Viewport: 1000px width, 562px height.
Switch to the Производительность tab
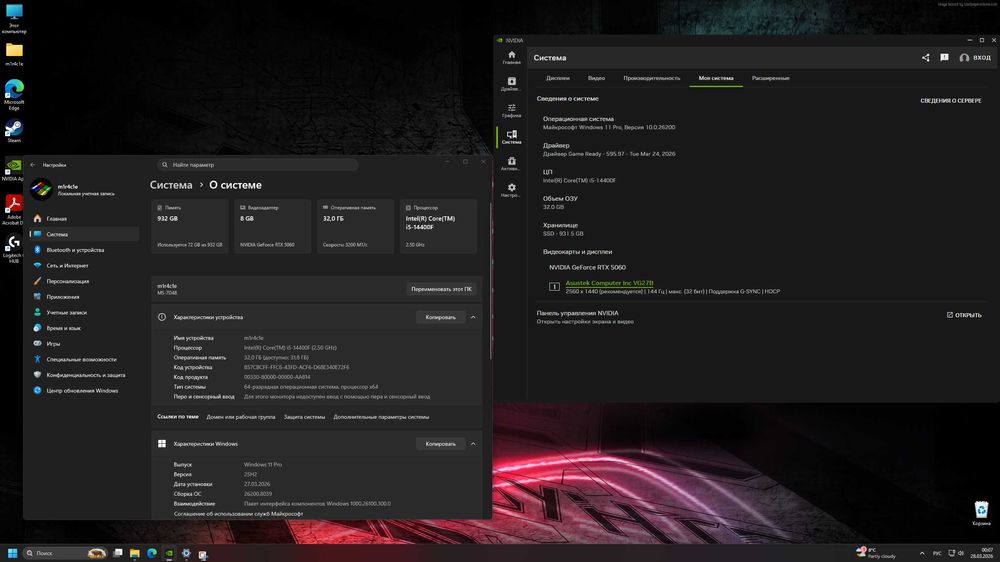[651, 78]
